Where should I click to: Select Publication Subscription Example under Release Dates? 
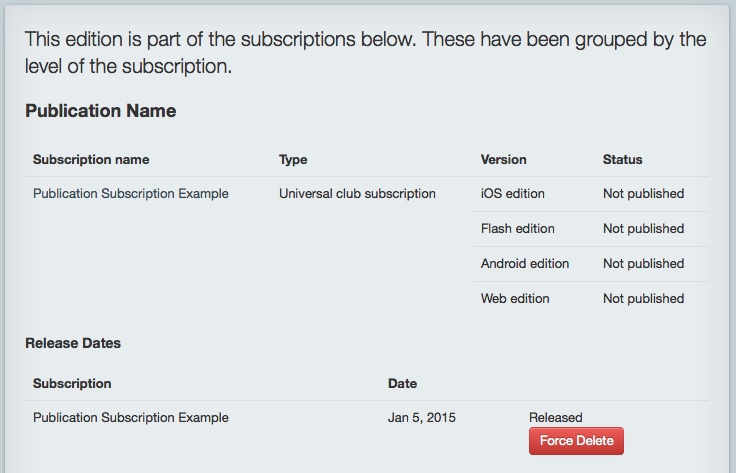pyautogui.click(x=130, y=418)
